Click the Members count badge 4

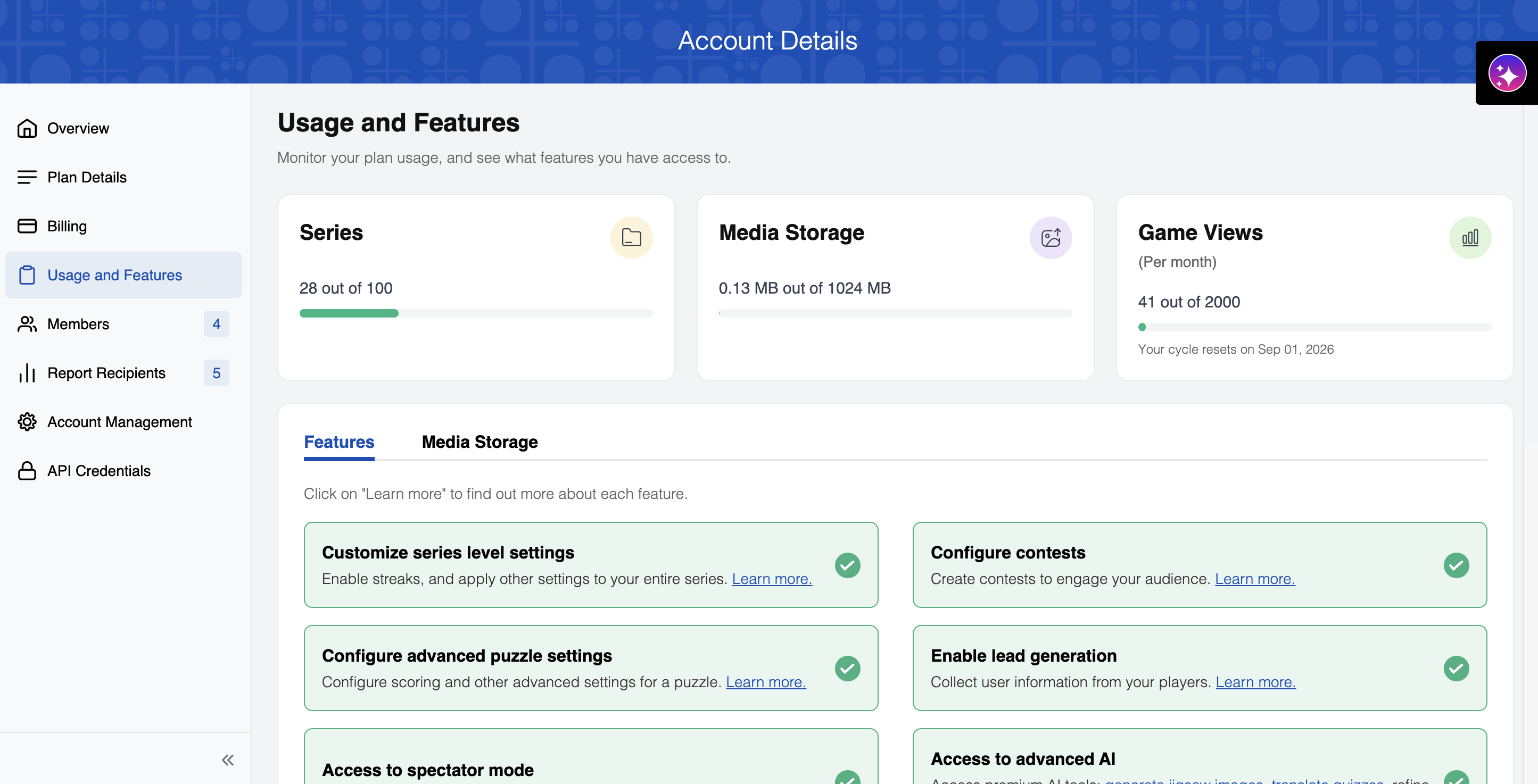pos(216,324)
